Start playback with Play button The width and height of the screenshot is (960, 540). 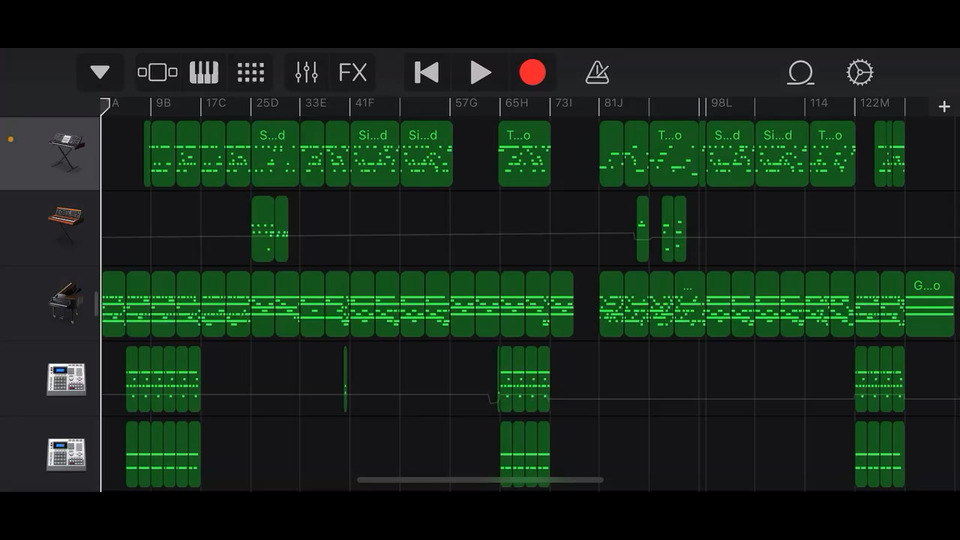[480, 72]
